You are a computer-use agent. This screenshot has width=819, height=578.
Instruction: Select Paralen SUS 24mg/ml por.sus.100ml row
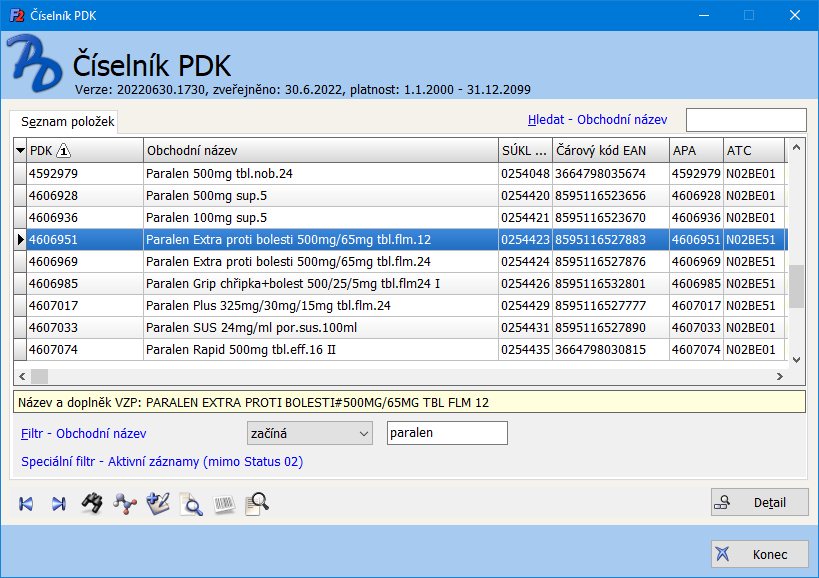pos(401,327)
